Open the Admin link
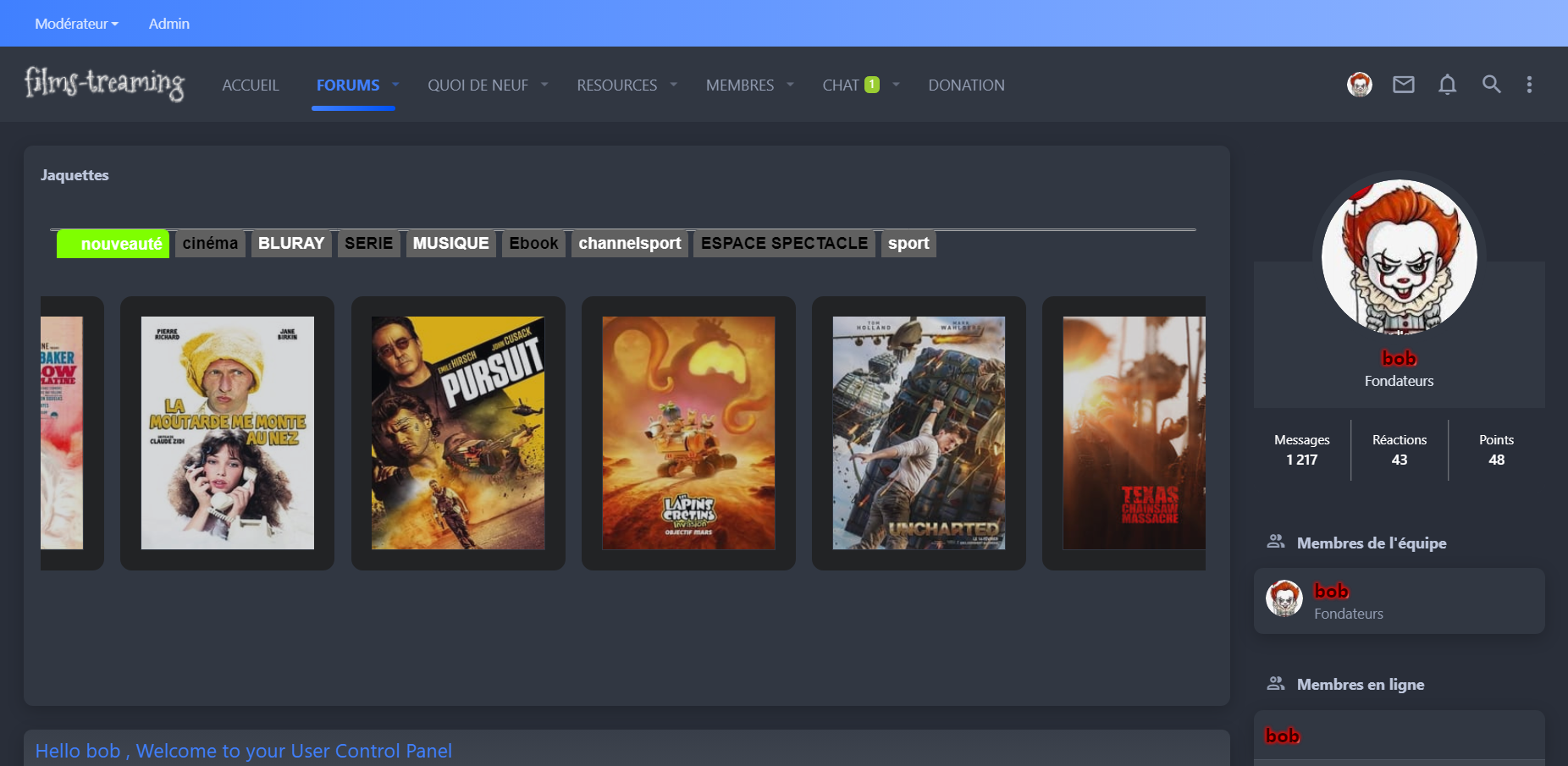The image size is (1568, 766). 169,24
